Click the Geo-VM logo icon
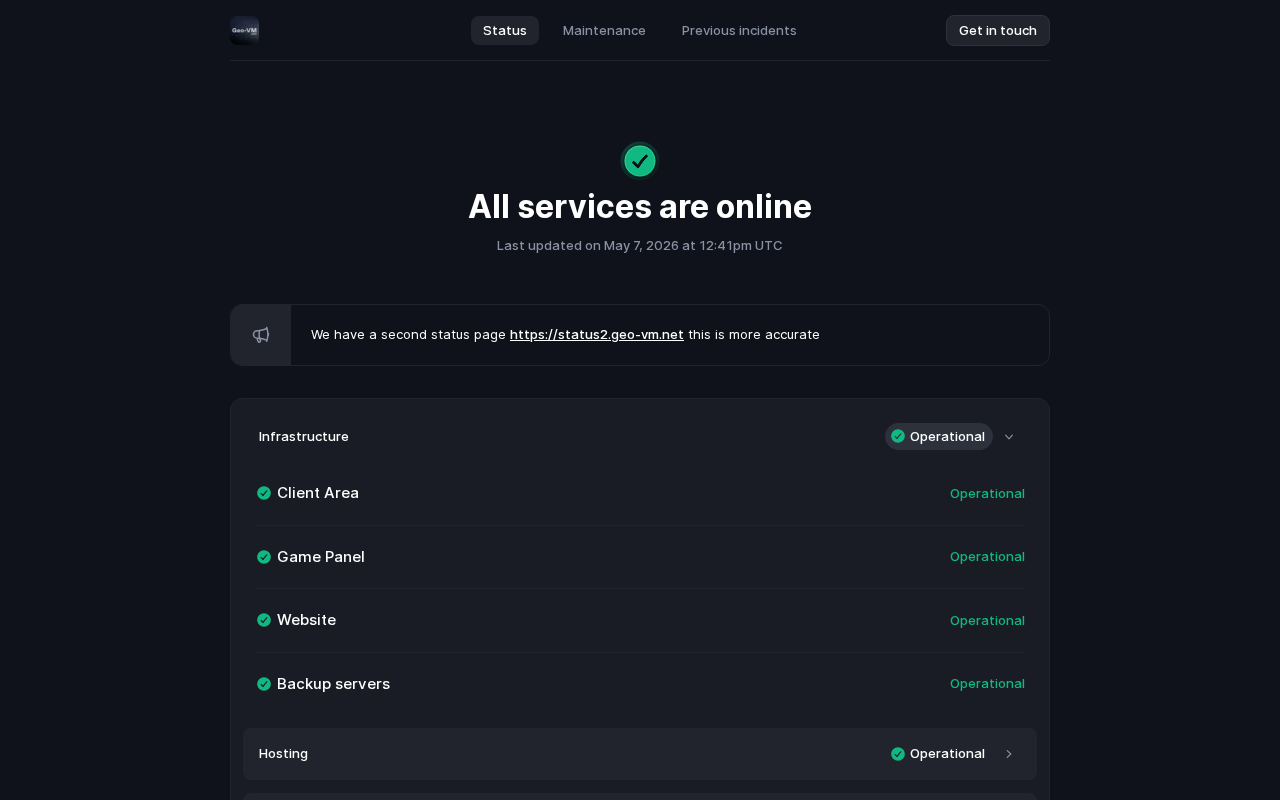 pos(245,30)
